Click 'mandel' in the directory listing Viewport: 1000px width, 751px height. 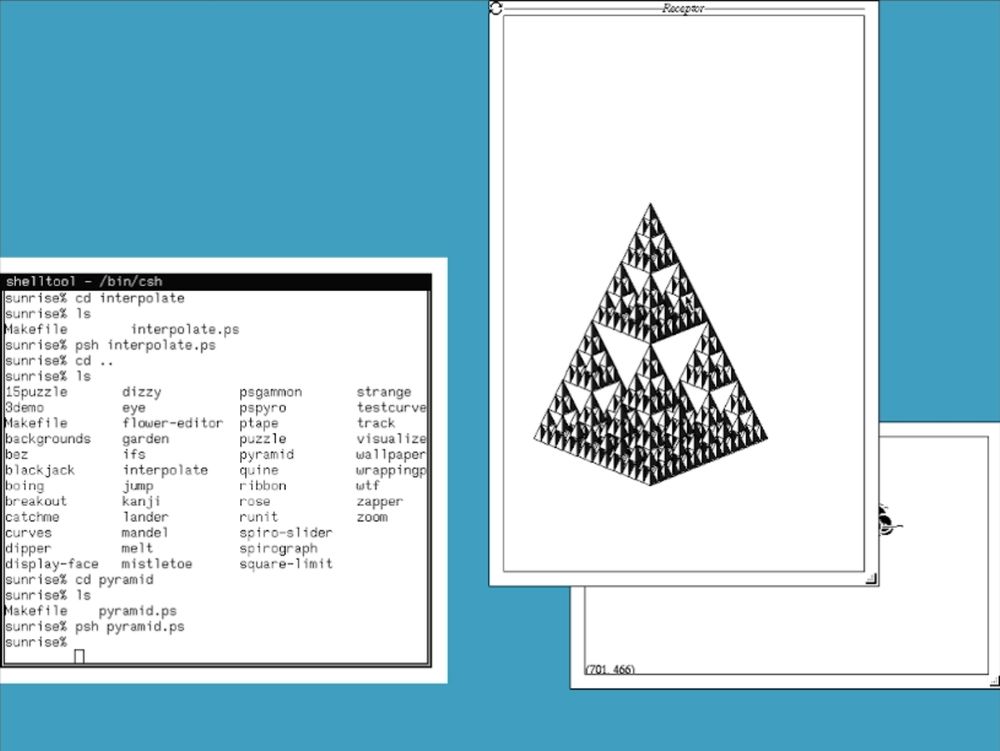coord(145,532)
